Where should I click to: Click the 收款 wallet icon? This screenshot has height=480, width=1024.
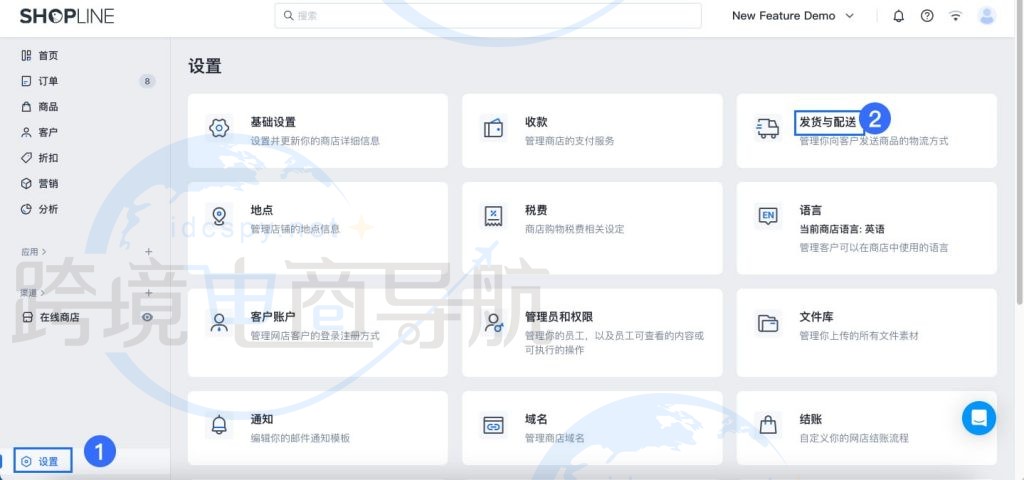tap(493, 128)
